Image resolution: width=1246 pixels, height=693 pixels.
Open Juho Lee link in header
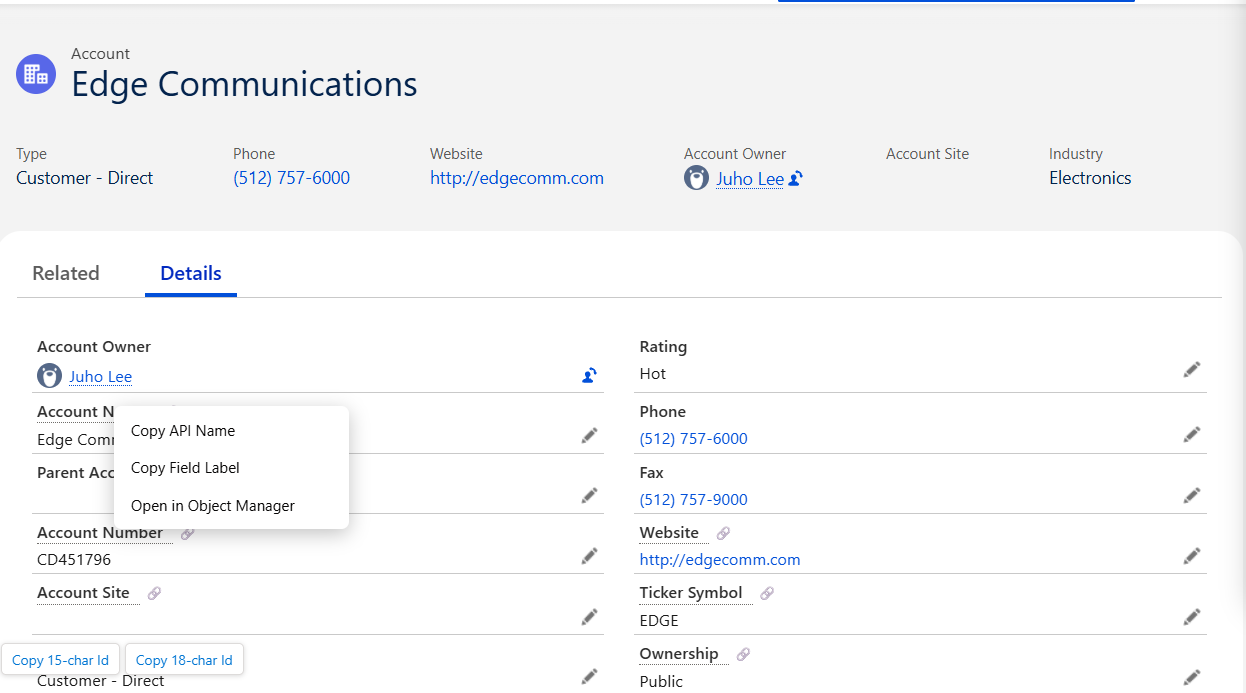click(750, 179)
